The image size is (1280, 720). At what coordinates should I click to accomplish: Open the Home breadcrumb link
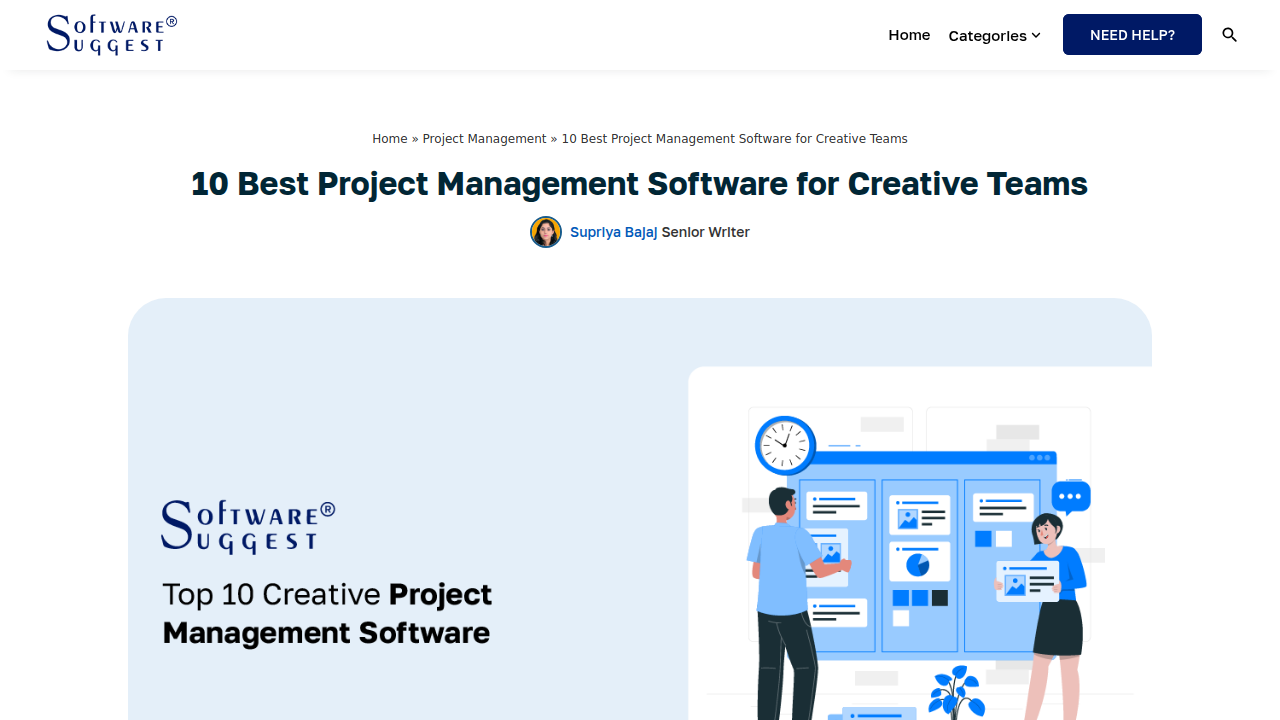[x=390, y=139]
